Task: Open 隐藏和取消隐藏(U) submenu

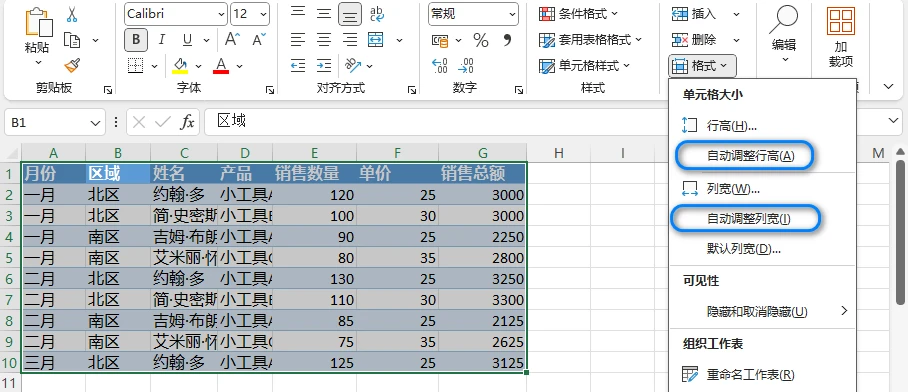Action: [762, 312]
